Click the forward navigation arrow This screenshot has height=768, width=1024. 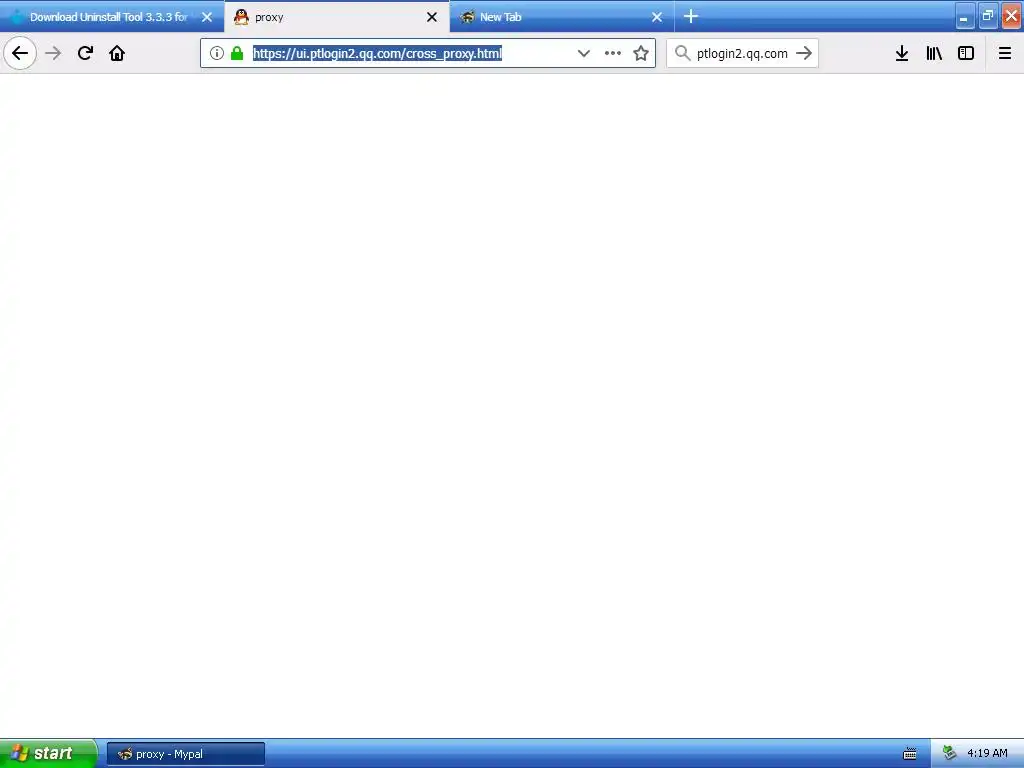[x=54, y=54]
